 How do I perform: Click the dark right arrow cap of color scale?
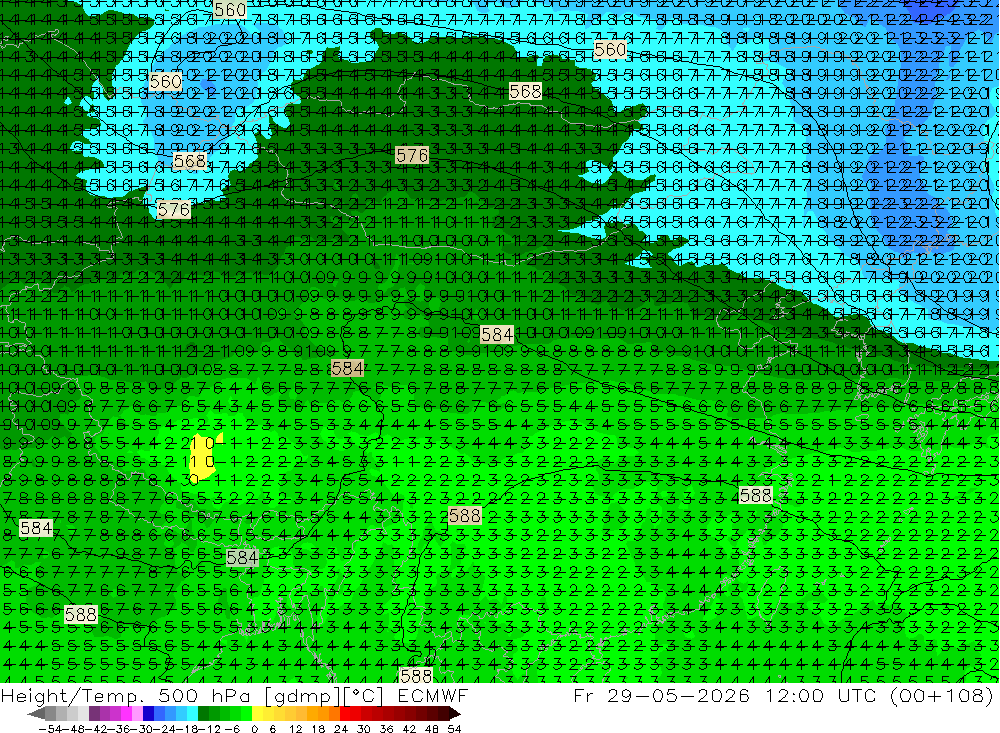pyautogui.click(x=454, y=714)
